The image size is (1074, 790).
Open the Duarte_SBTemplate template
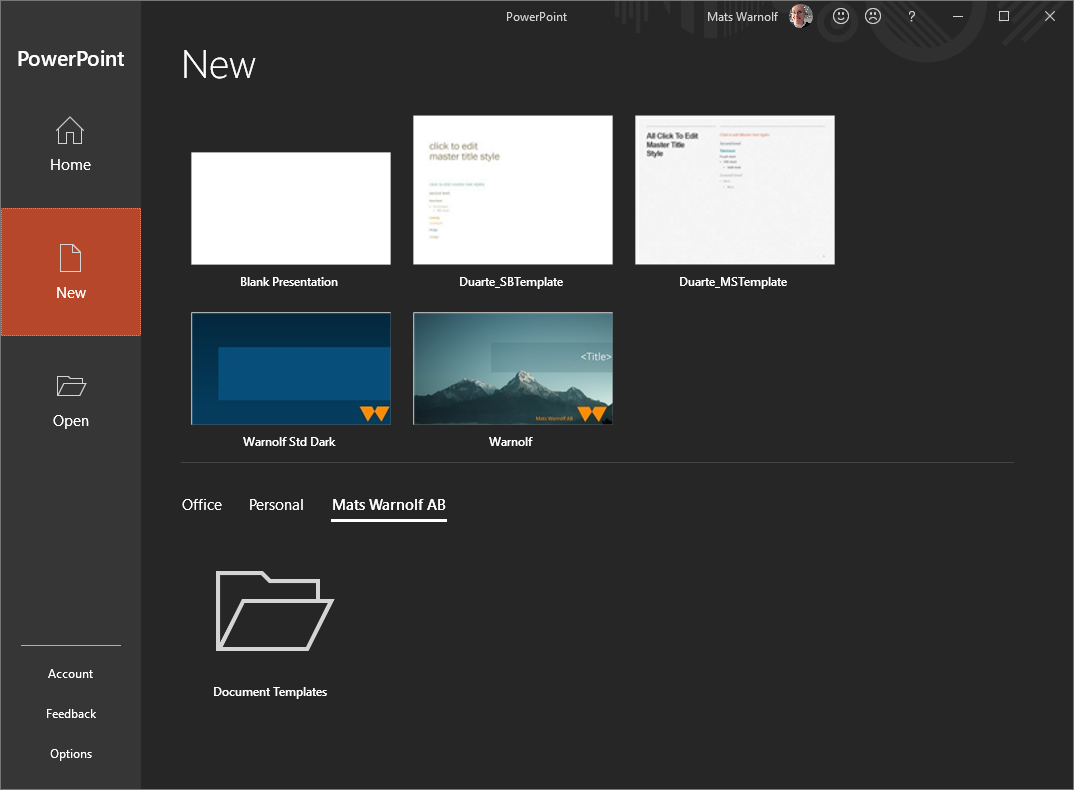pyautogui.click(x=512, y=189)
